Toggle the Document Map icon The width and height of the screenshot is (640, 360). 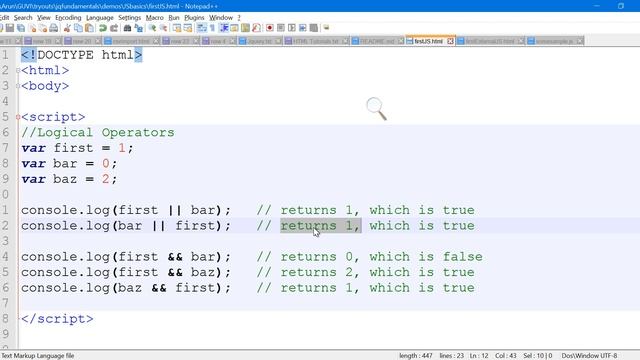coord(245,28)
